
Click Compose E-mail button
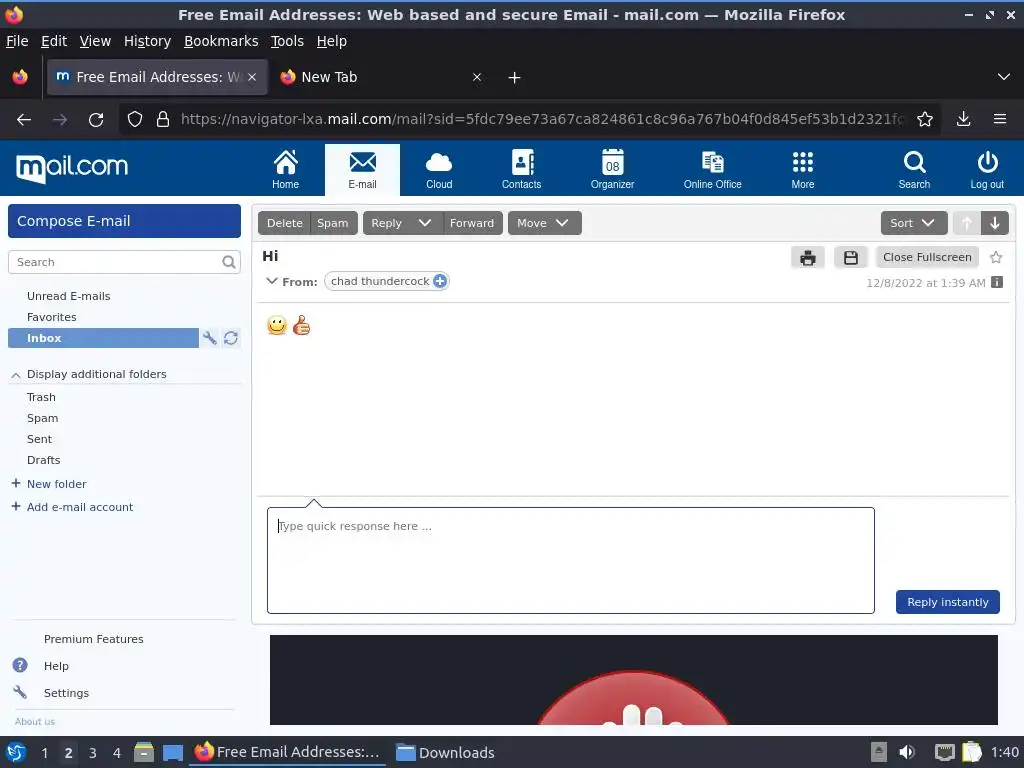tap(124, 221)
